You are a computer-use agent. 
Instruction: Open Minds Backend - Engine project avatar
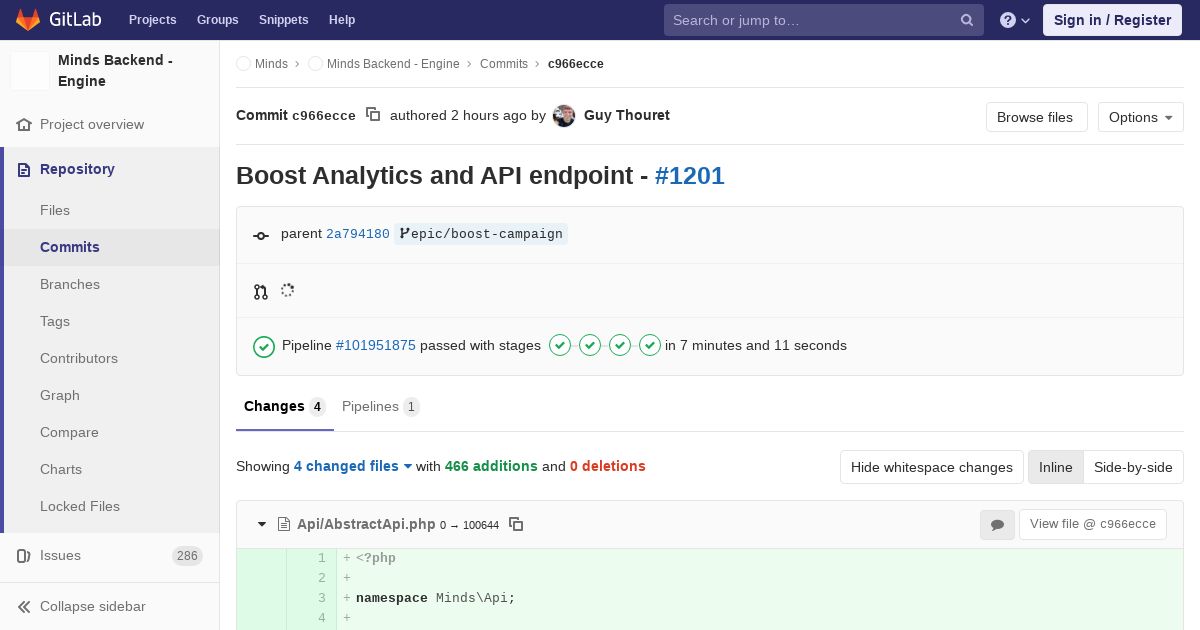click(x=30, y=71)
